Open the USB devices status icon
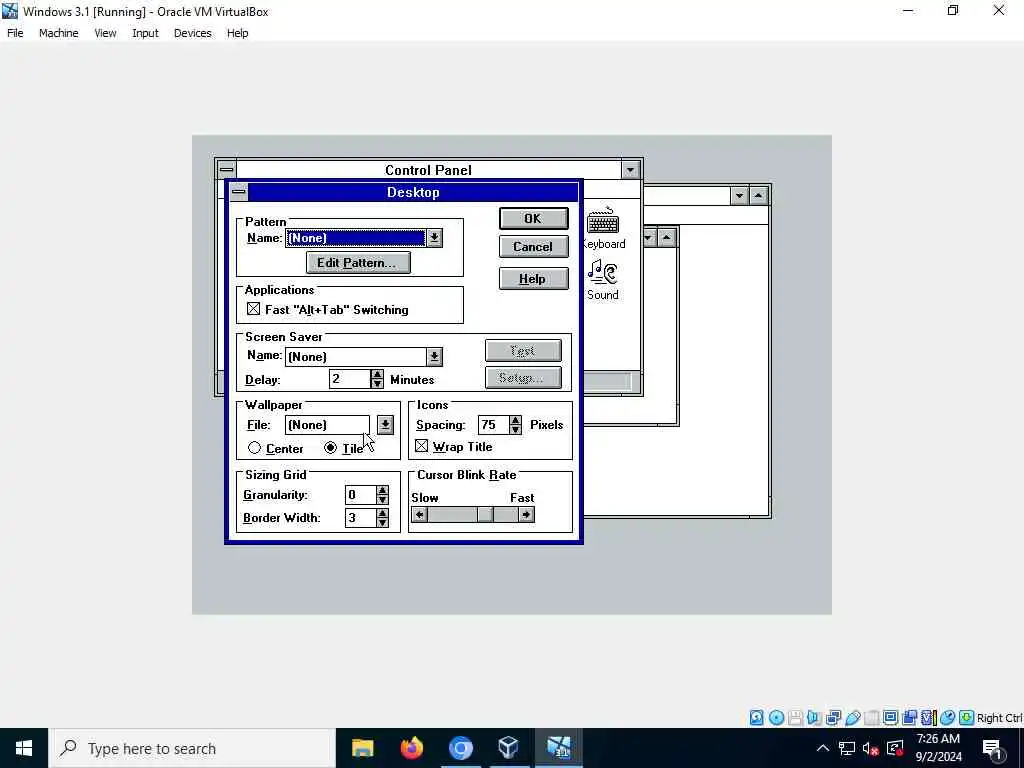 tap(852, 718)
